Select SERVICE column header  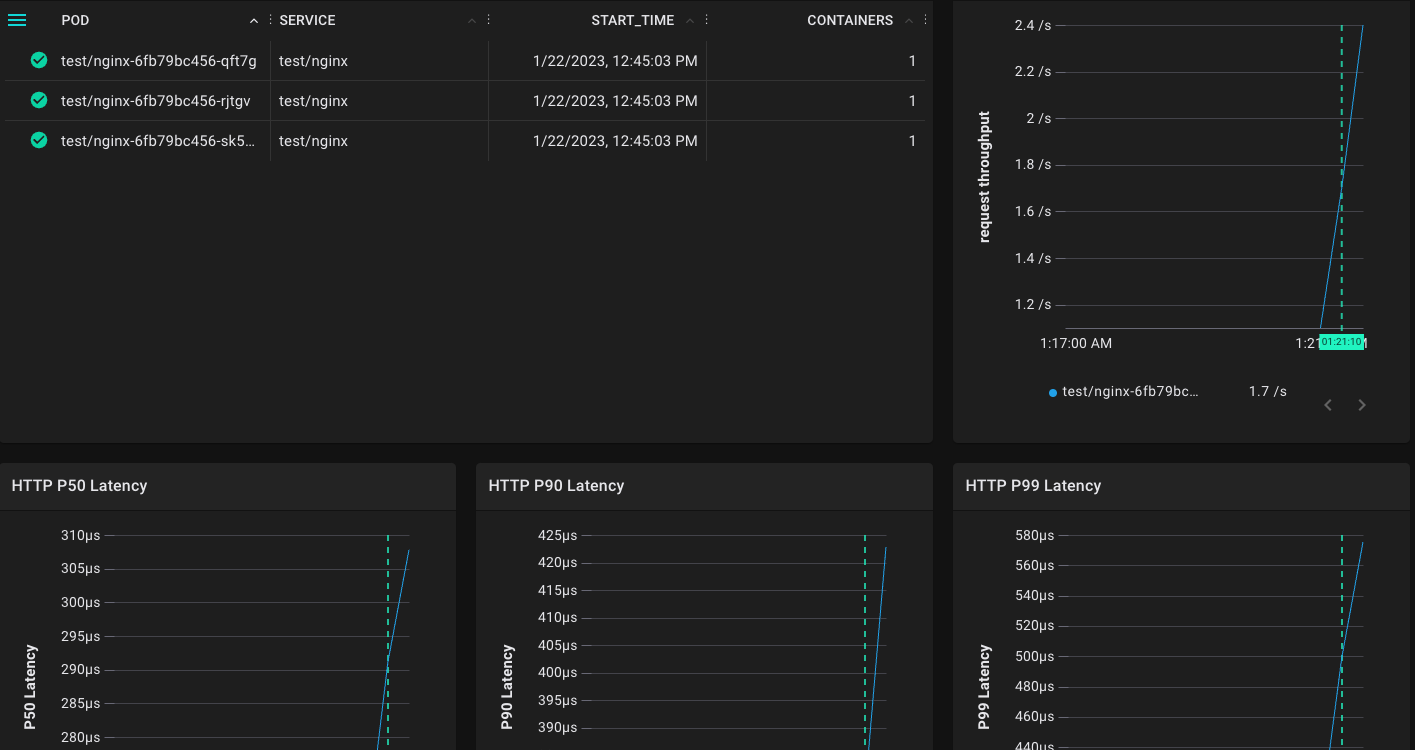(307, 20)
